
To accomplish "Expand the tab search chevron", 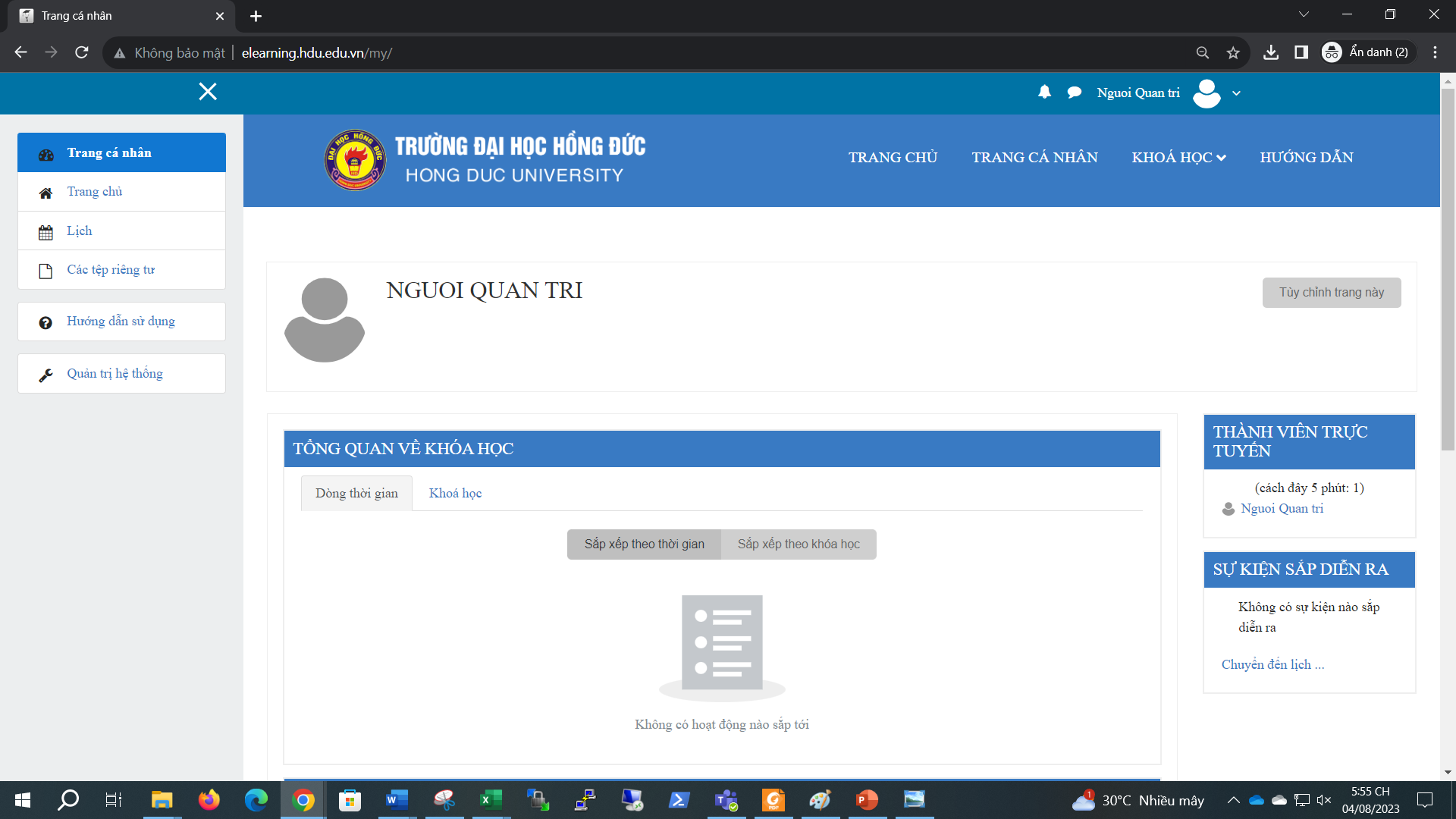I will 1304,14.
